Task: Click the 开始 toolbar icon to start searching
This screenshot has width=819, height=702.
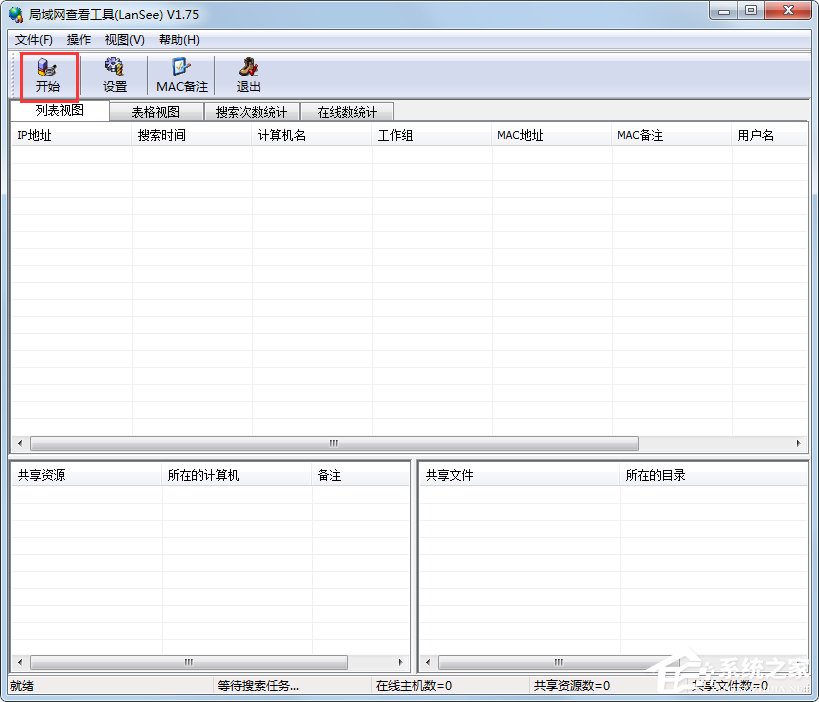Action: coord(48,75)
